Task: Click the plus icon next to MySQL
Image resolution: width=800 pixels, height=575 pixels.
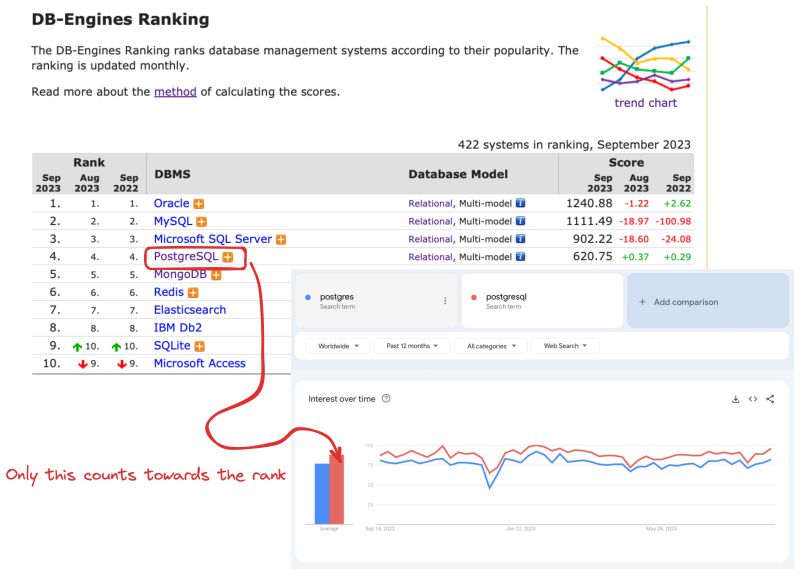Action: point(202,222)
